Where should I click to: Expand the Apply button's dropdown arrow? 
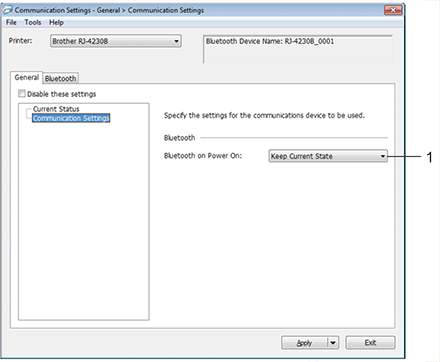pos(333,343)
